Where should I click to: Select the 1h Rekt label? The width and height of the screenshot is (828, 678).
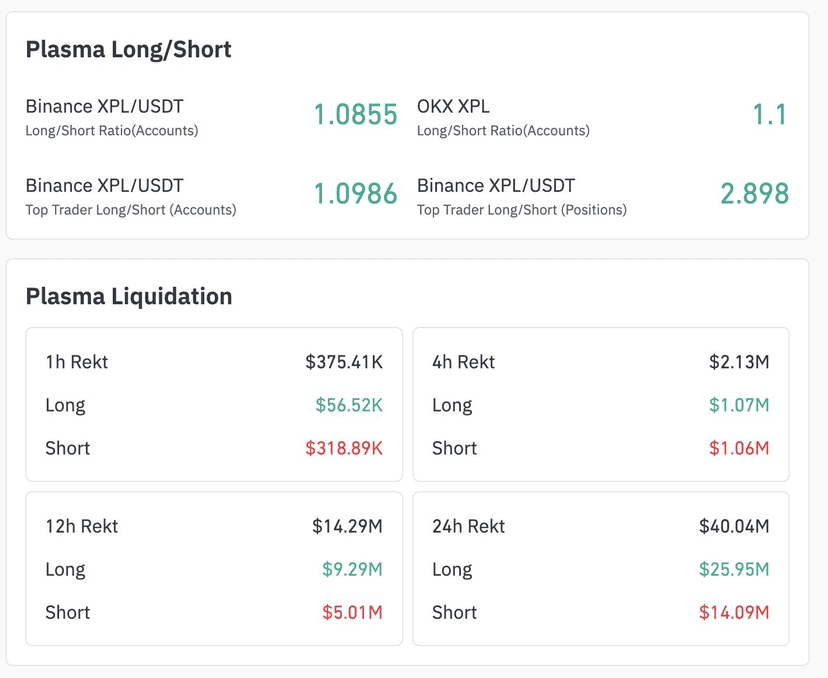tap(76, 362)
